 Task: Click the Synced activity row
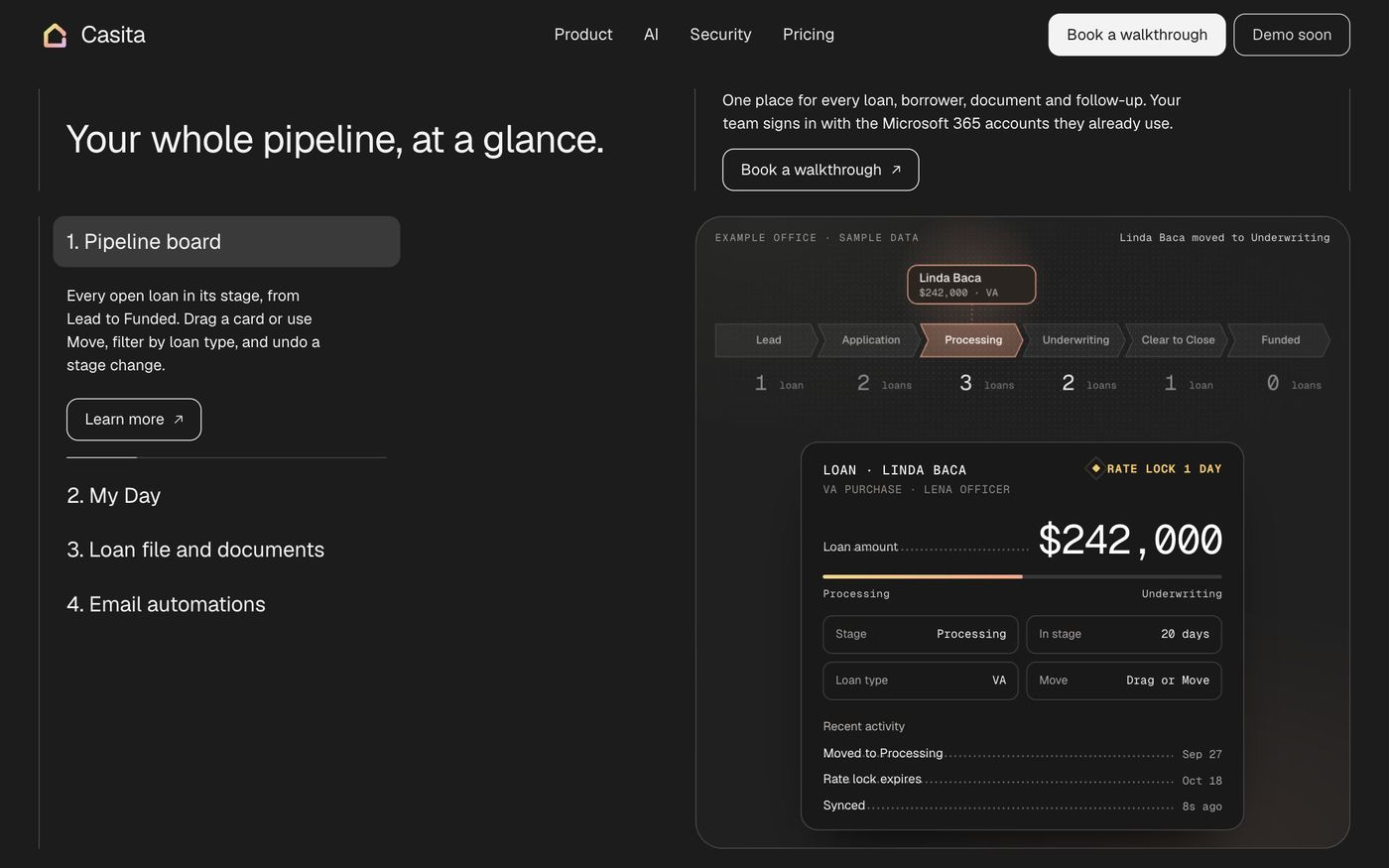point(1022,806)
